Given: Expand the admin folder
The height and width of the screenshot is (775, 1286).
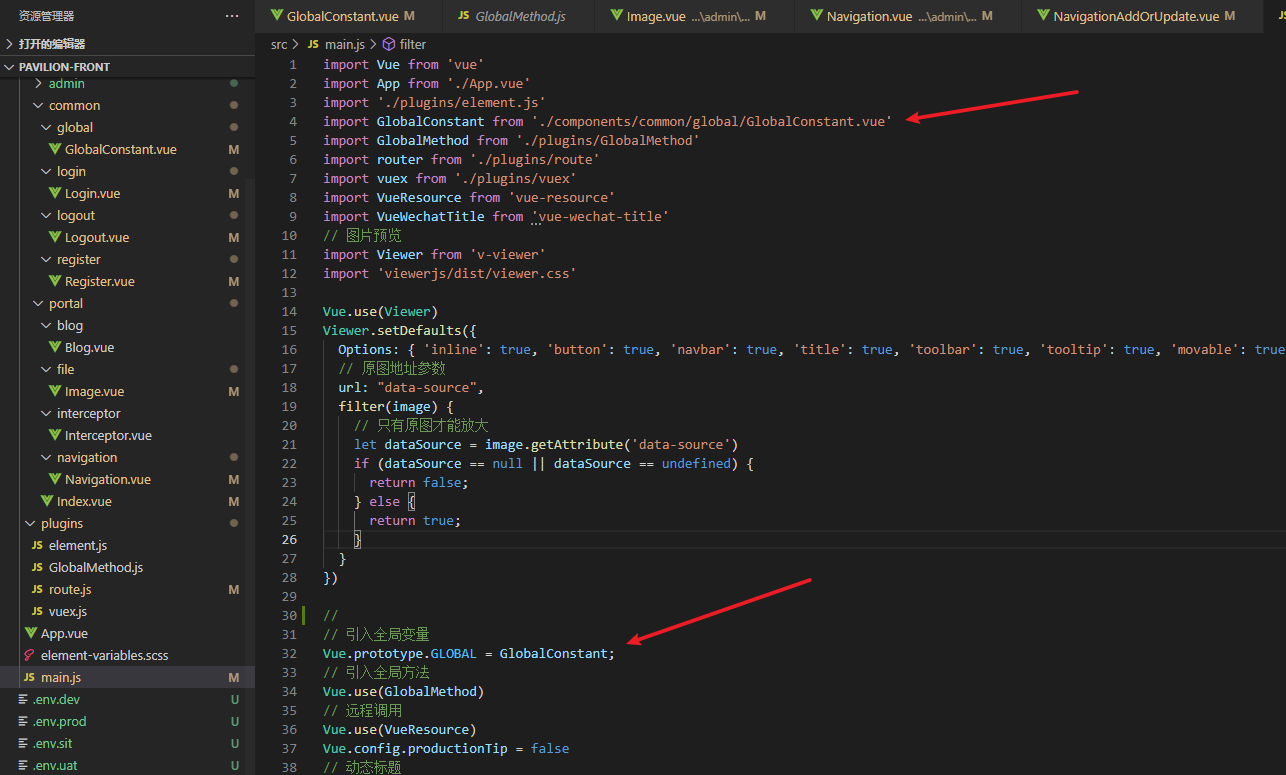Looking at the screenshot, I should (x=39, y=83).
